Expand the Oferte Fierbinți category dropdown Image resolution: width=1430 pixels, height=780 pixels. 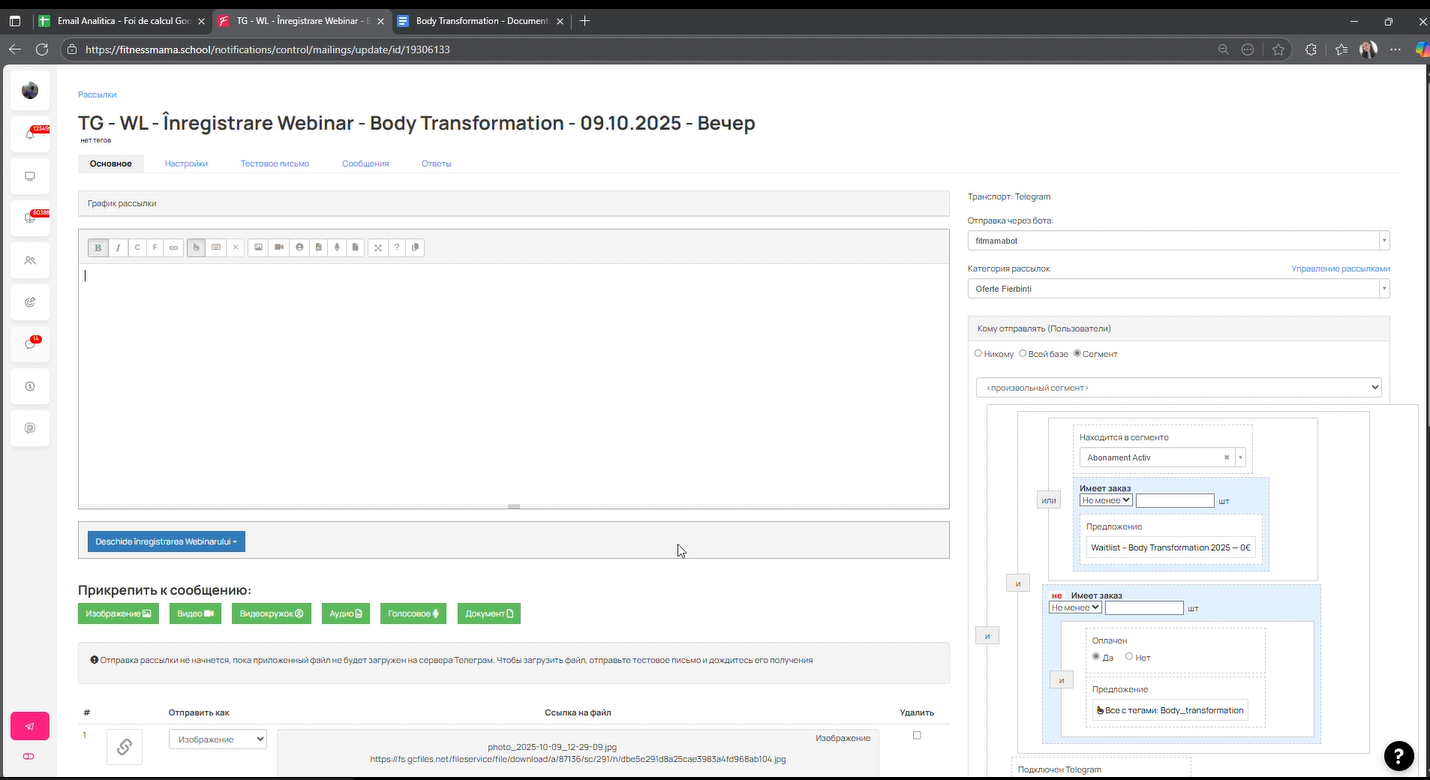point(1178,289)
